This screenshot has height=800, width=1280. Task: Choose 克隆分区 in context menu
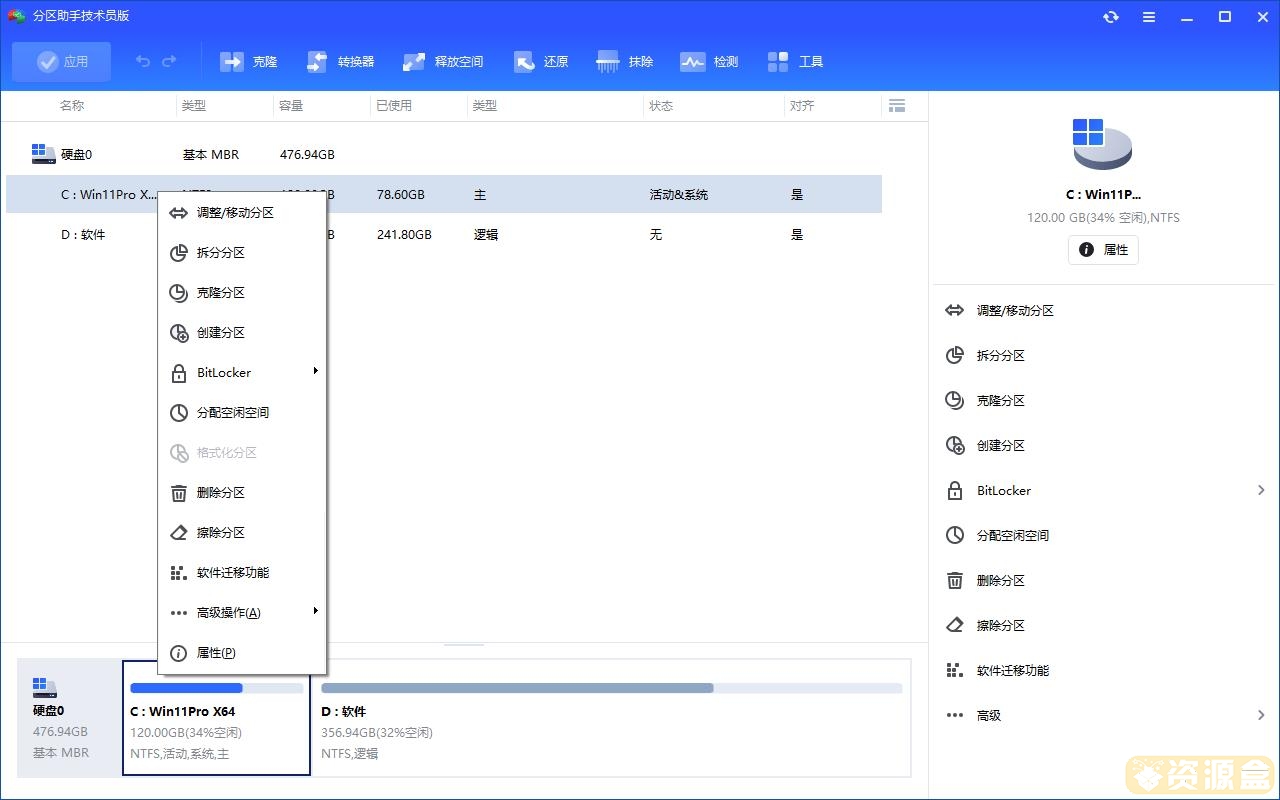(242, 292)
